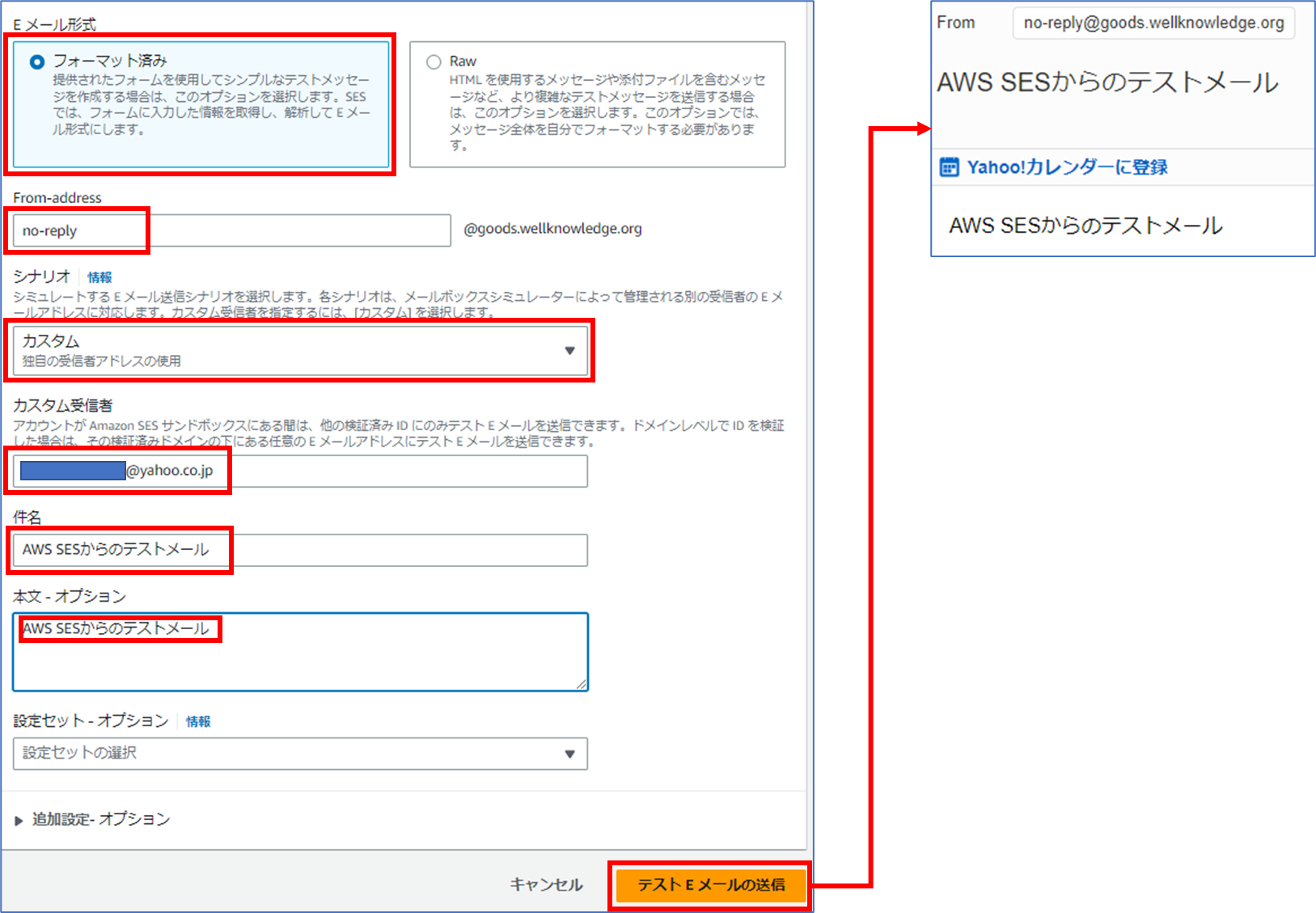Click the カスタム受信者 heading
The width and height of the screenshot is (1316, 913).
(x=63, y=405)
